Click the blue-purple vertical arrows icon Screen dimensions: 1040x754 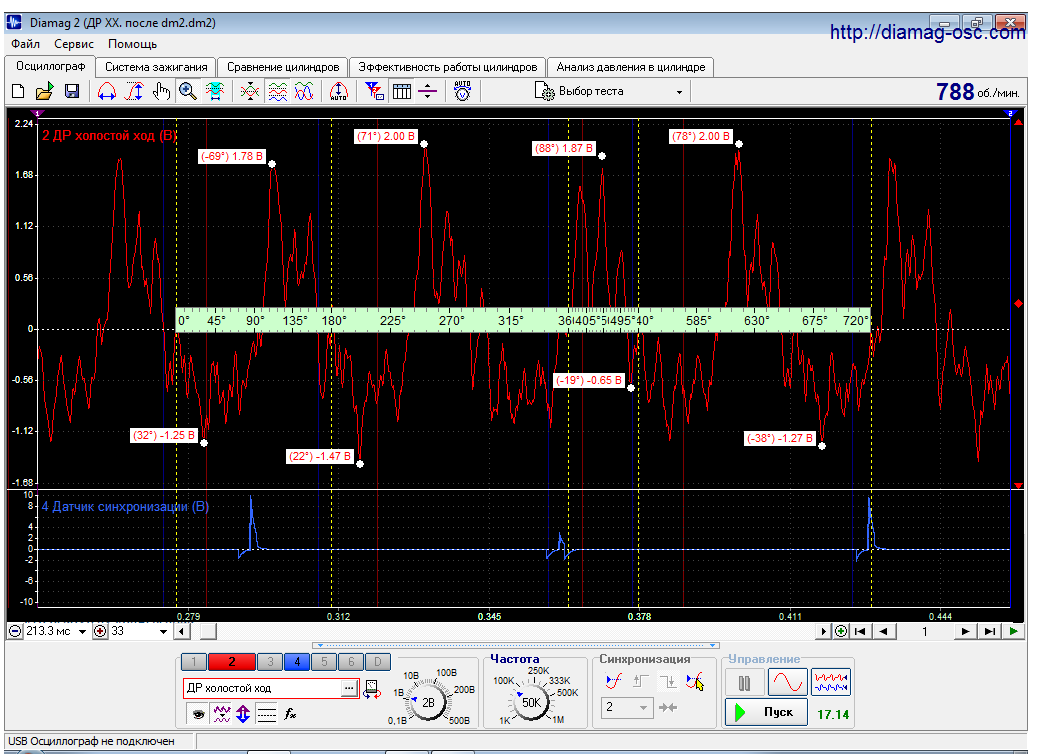[243, 714]
